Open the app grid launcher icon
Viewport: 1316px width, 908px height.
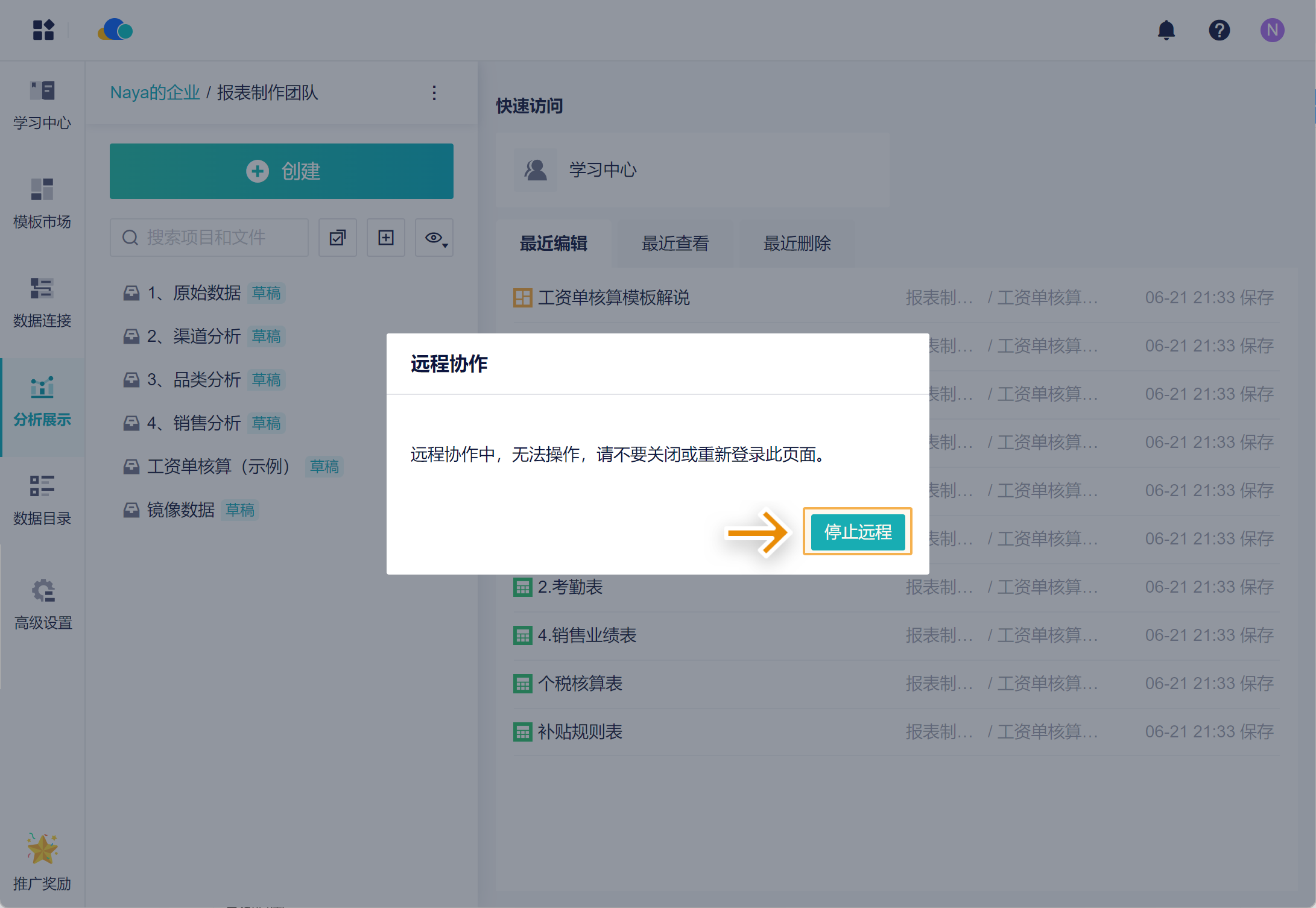(x=43, y=30)
